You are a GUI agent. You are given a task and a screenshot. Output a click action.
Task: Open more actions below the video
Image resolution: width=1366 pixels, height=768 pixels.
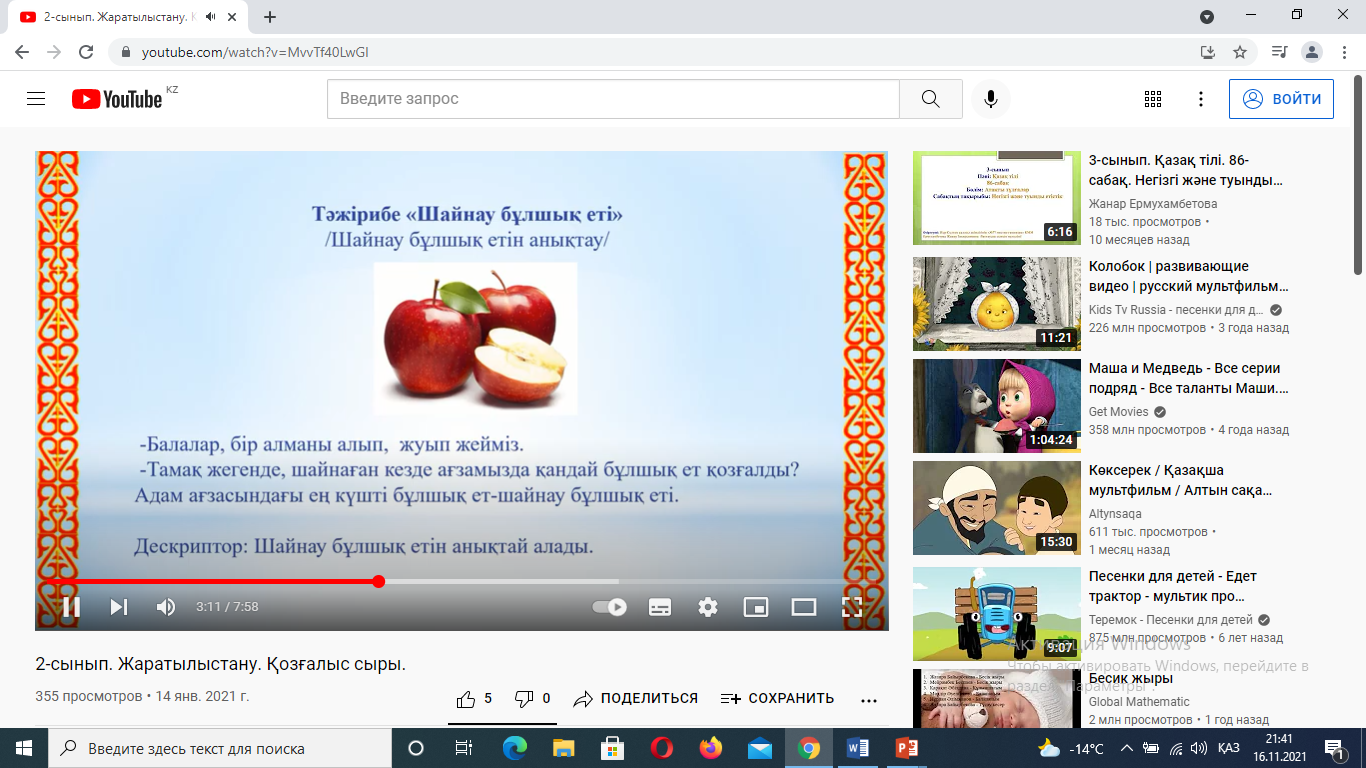coord(869,700)
